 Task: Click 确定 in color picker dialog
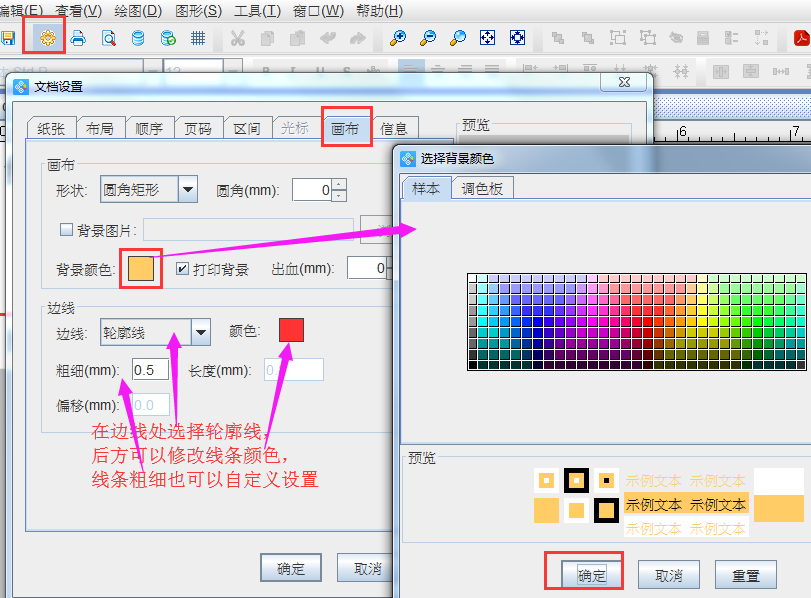pyautogui.click(x=591, y=575)
